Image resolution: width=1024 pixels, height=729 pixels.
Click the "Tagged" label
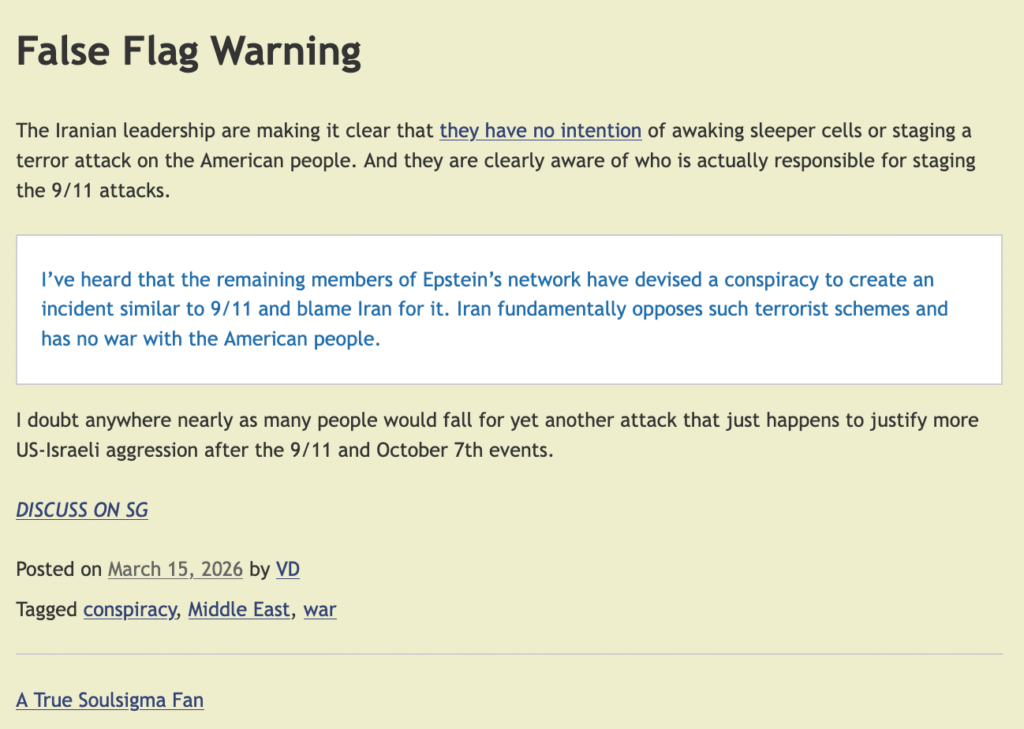47,609
